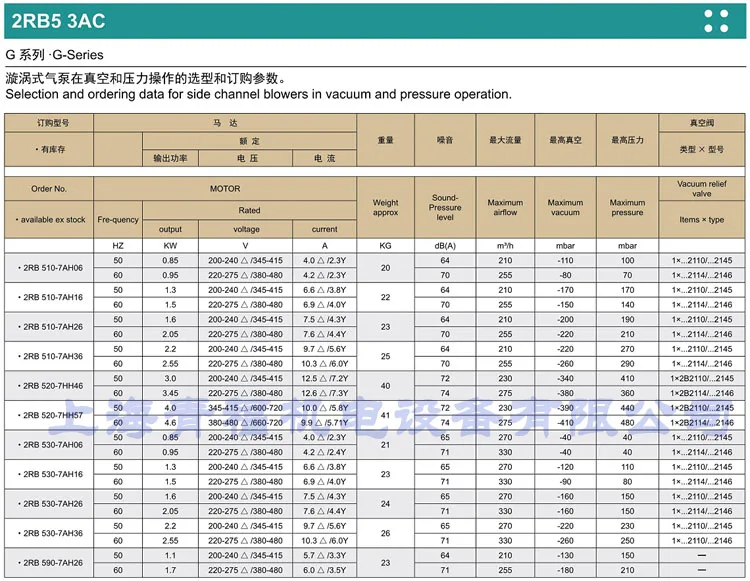This screenshot has width=750, height=581.
Task: Click the 'Maximum pressure' column header
Action: 627,208
